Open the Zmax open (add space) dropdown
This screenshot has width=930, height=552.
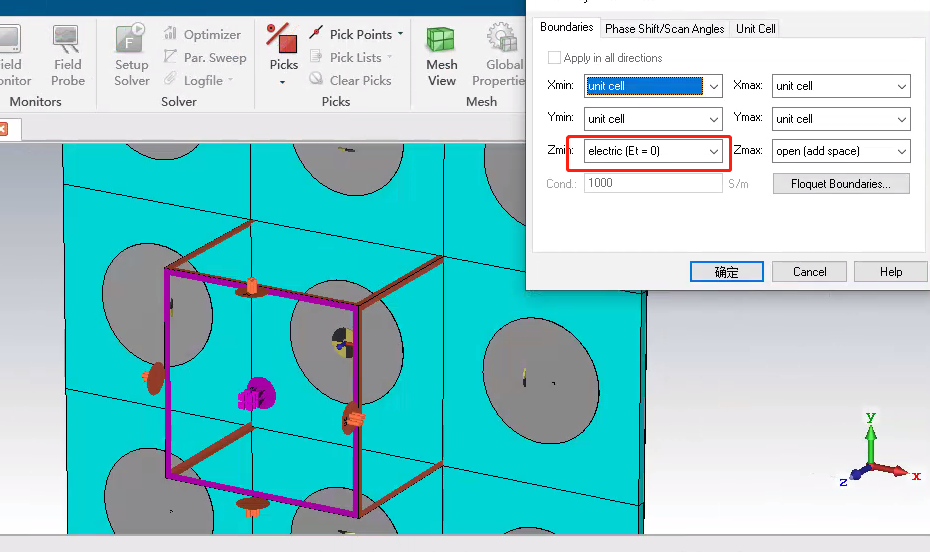(x=841, y=151)
